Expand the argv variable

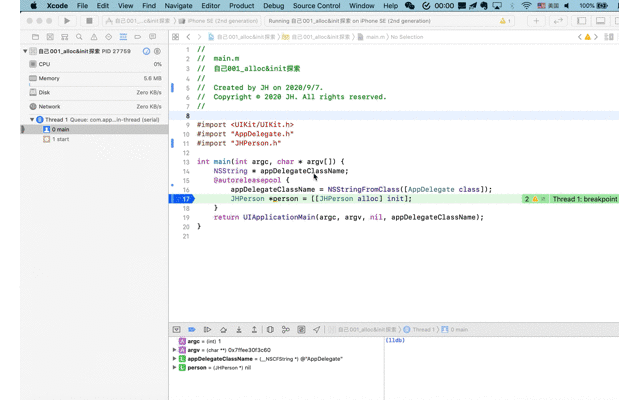tap(174, 350)
